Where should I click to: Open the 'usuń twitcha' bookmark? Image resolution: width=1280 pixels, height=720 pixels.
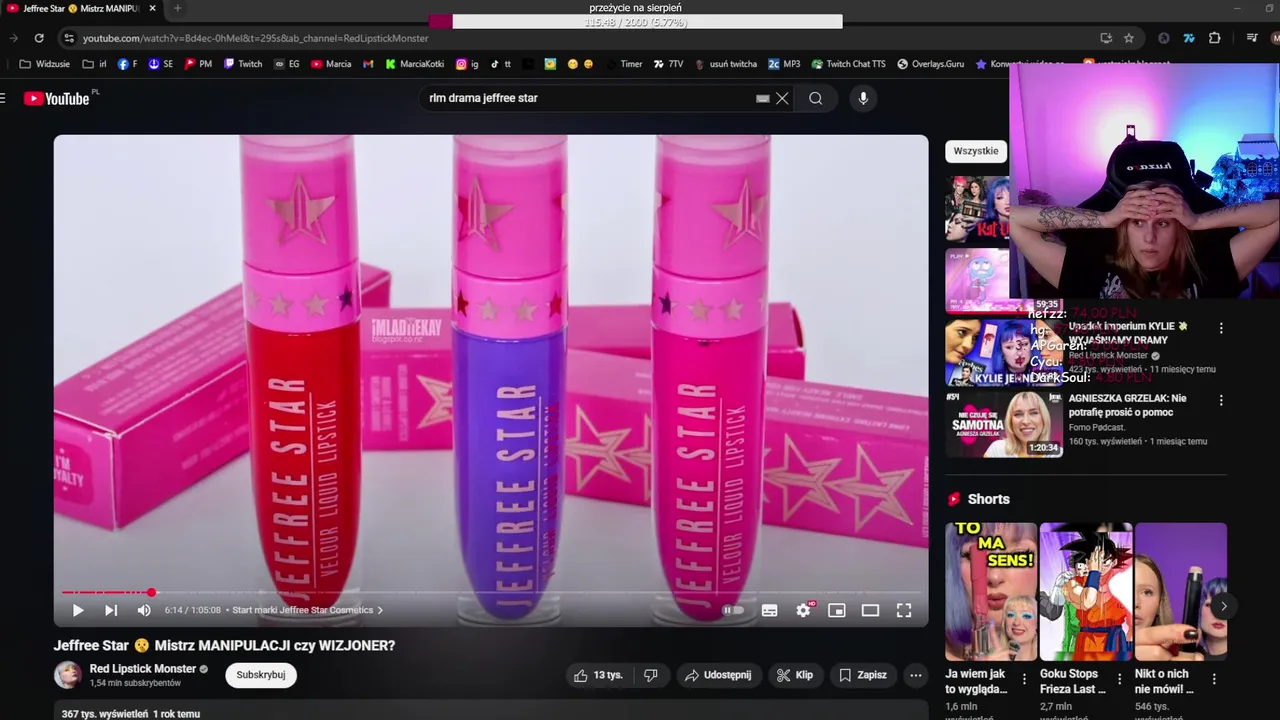point(726,64)
